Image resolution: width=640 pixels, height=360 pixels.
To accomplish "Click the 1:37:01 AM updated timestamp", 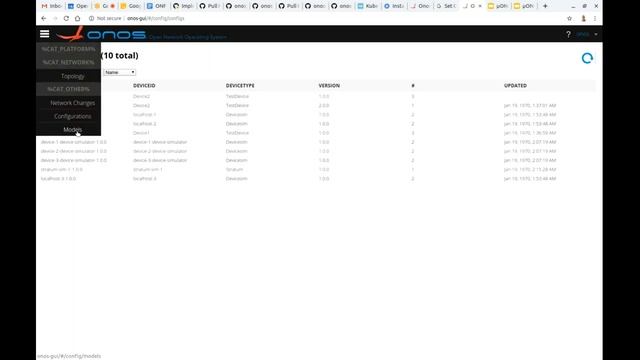I will click(x=530, y=105).
